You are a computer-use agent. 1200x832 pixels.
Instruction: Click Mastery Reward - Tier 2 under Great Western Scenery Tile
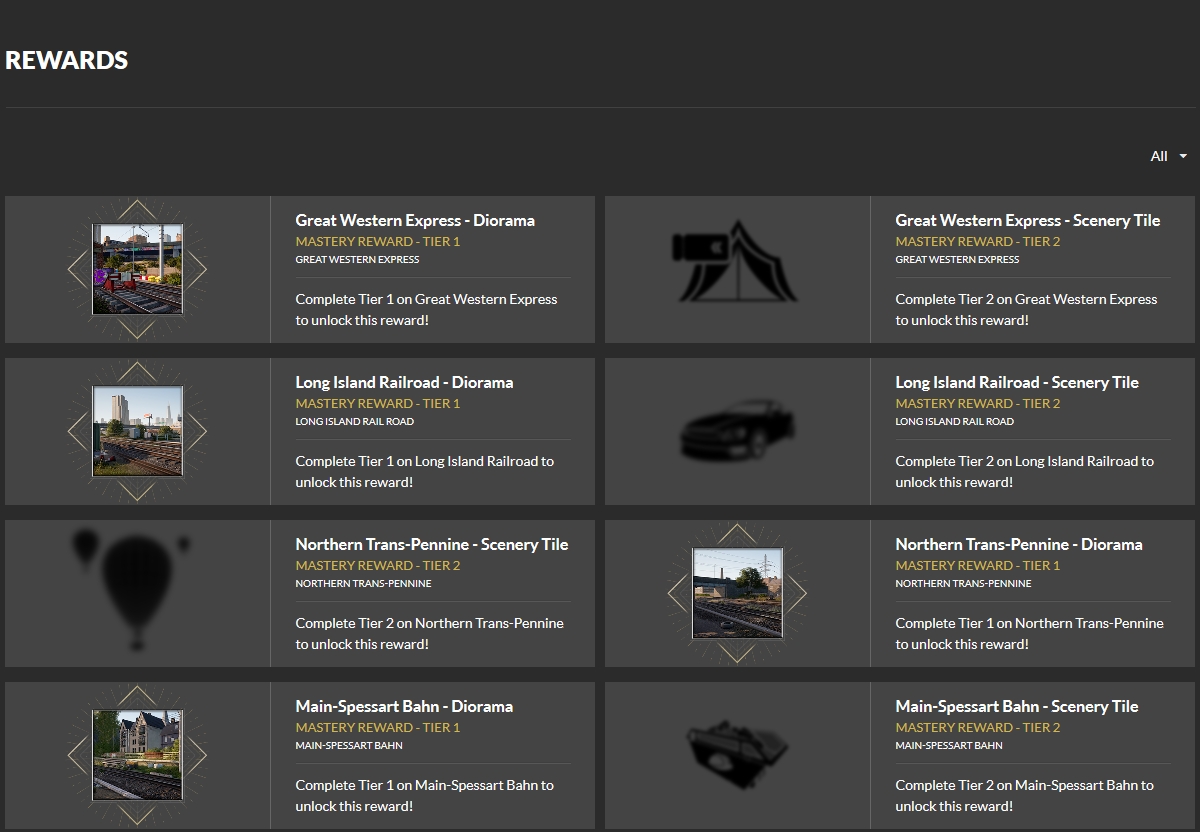pos(978,241)
